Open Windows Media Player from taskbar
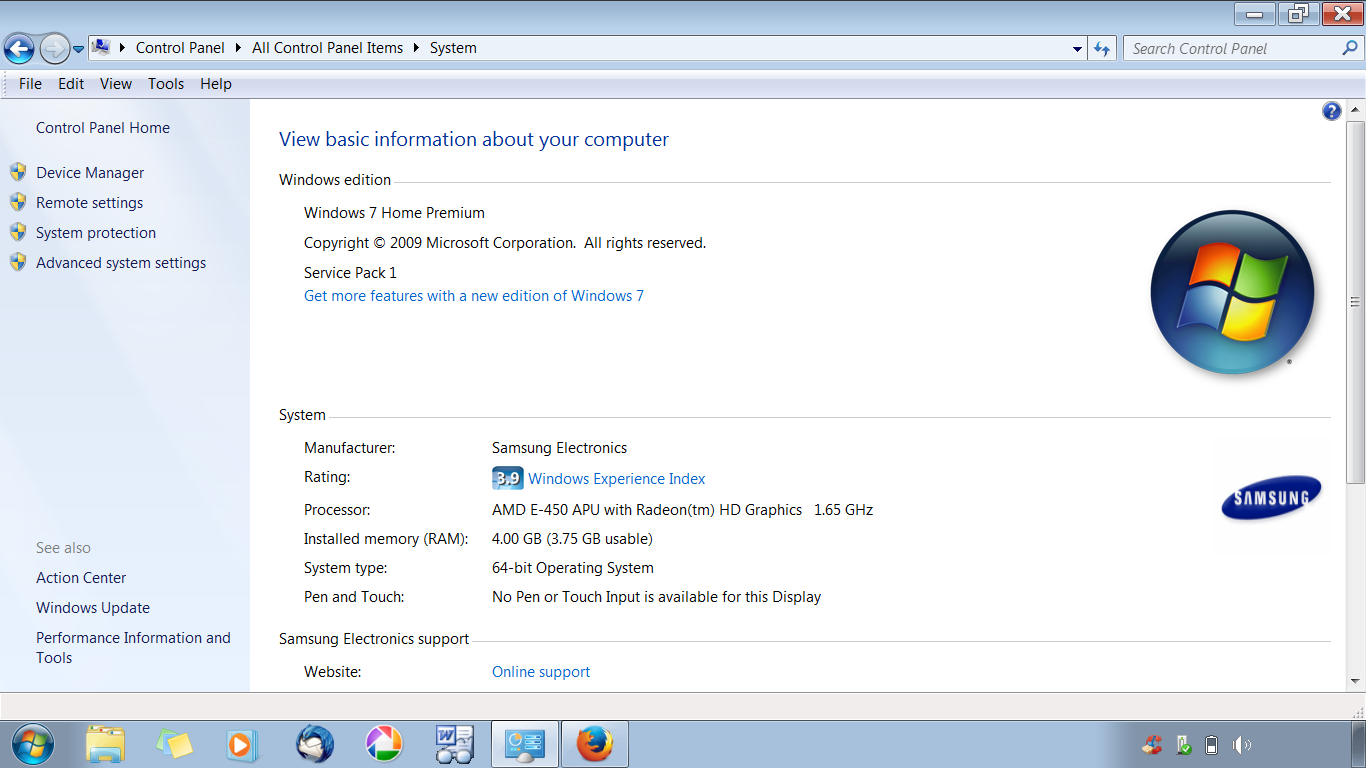Viewport: 1366px width, 768px height. tap(241, 744)
